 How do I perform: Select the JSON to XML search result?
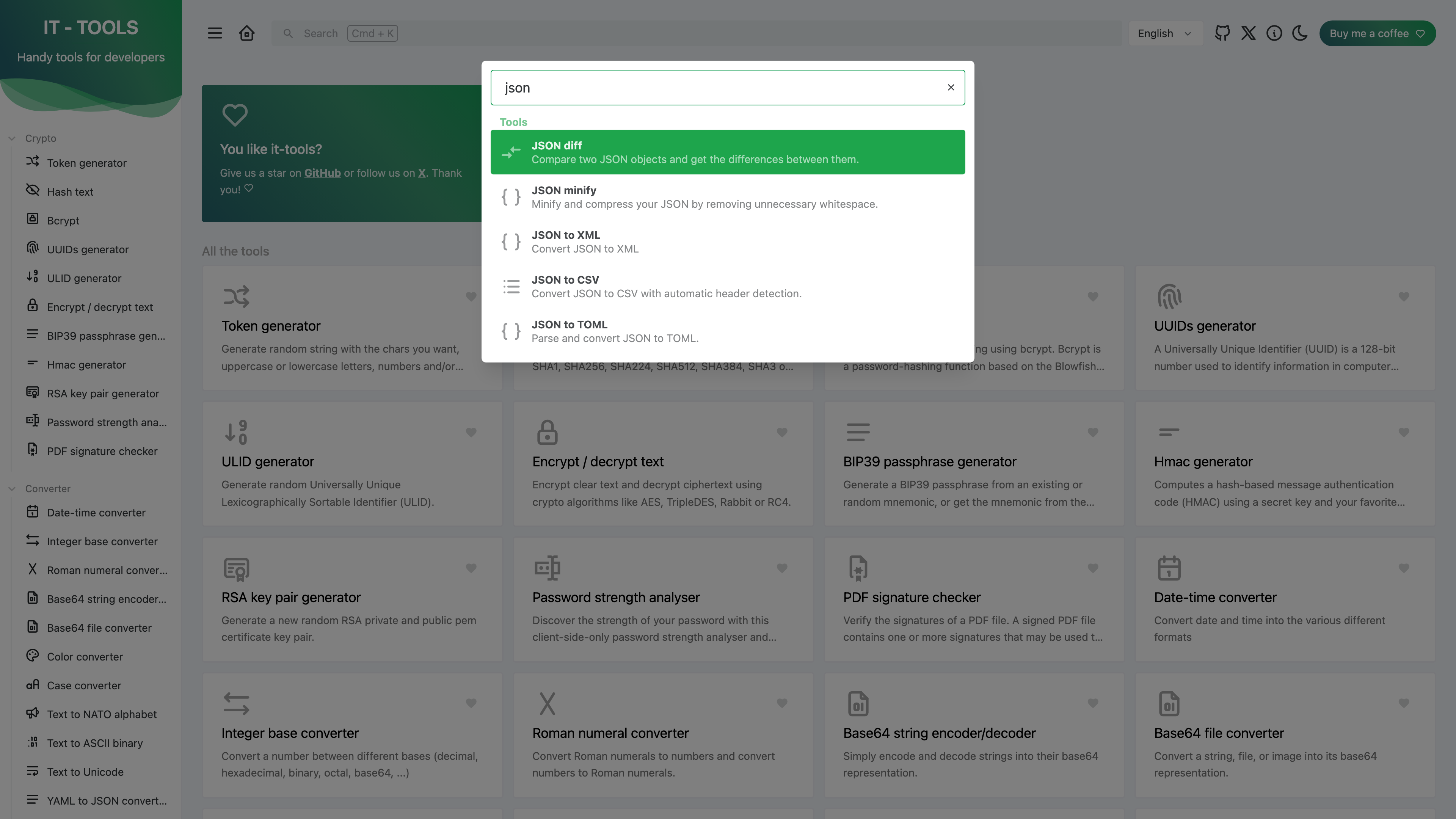[728, 242]
